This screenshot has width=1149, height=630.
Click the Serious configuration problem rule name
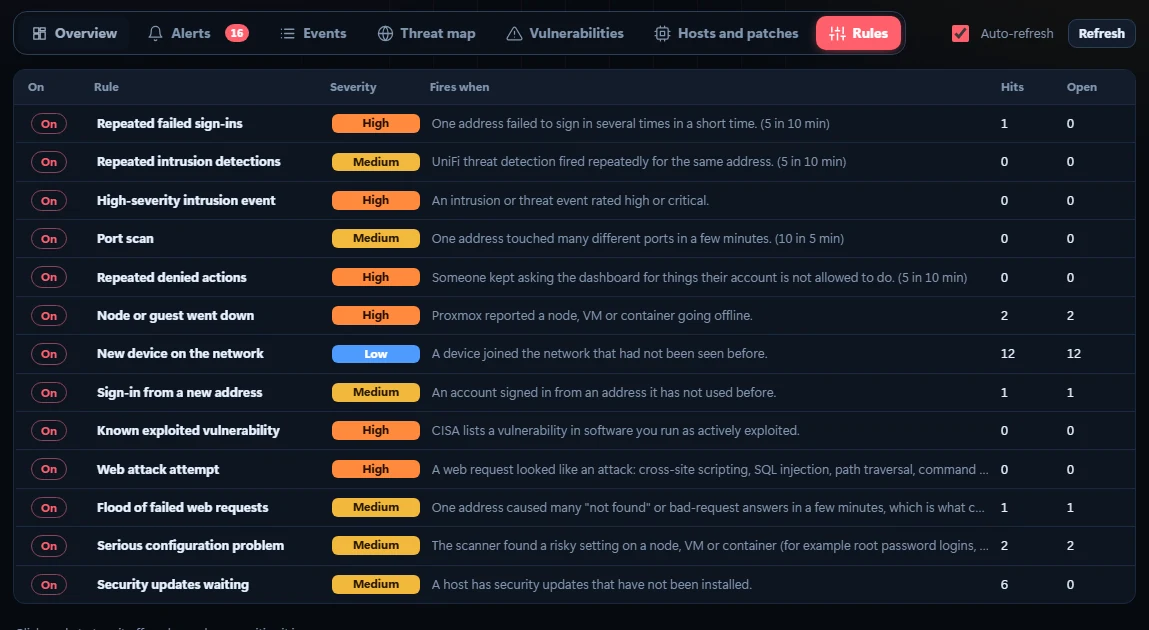click(191, 546)
